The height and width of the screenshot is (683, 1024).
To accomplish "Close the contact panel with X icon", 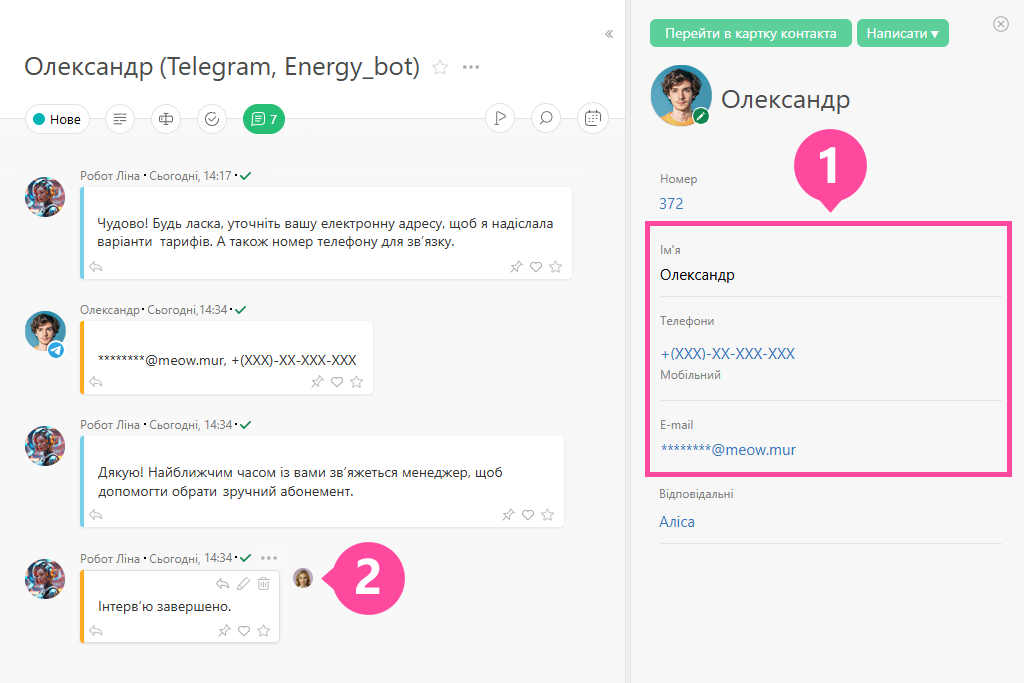I will [1001, 24].
